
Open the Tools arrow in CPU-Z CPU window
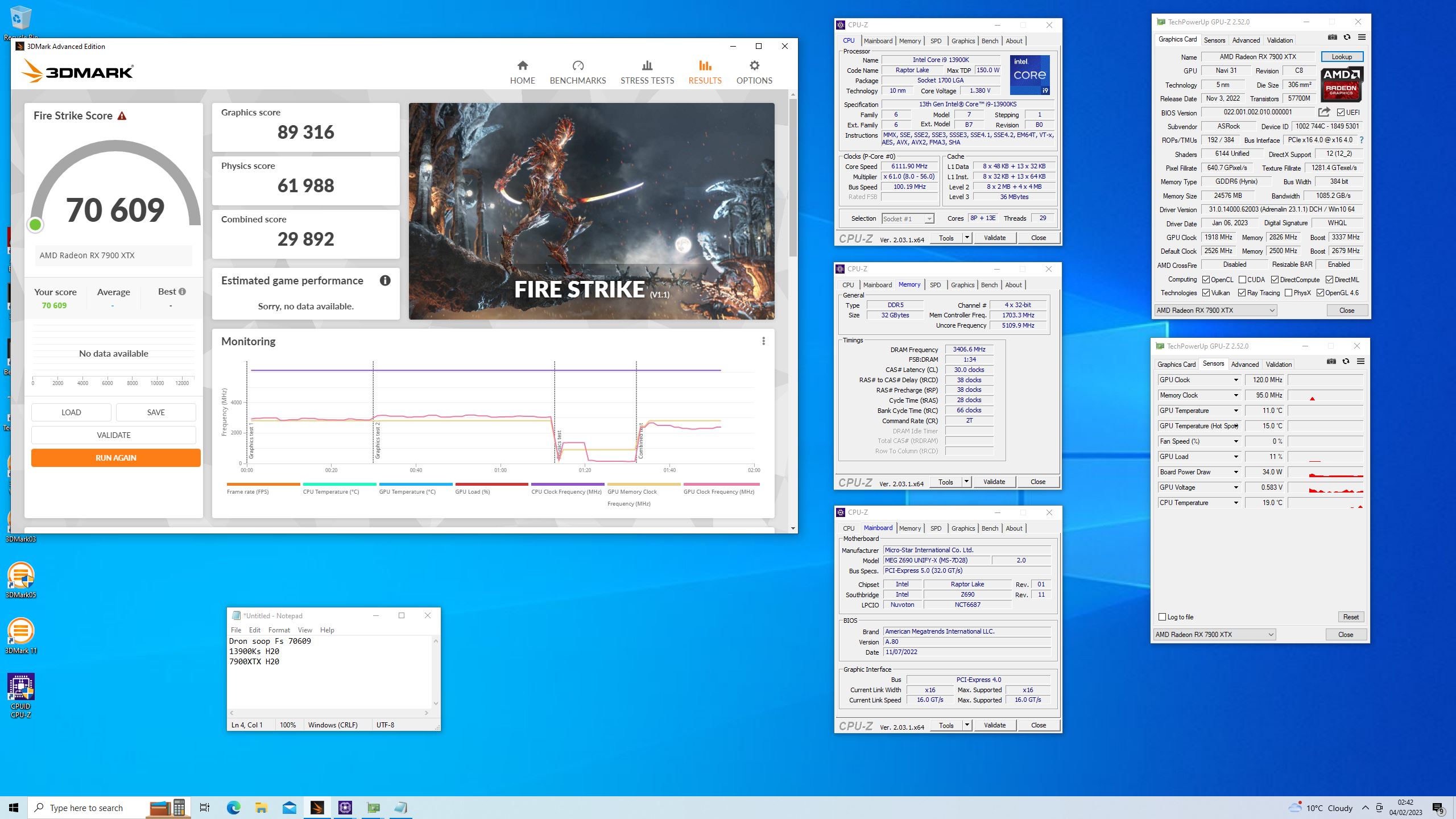[x=966, y=238]
